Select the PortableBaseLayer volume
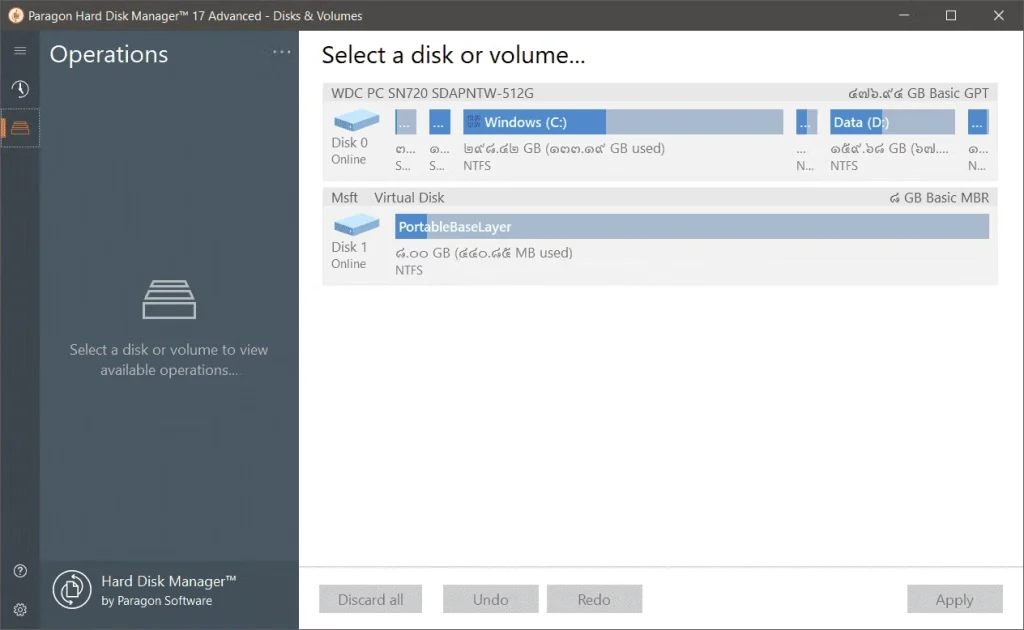The image size is (1024, 630). tap(691, 227)
